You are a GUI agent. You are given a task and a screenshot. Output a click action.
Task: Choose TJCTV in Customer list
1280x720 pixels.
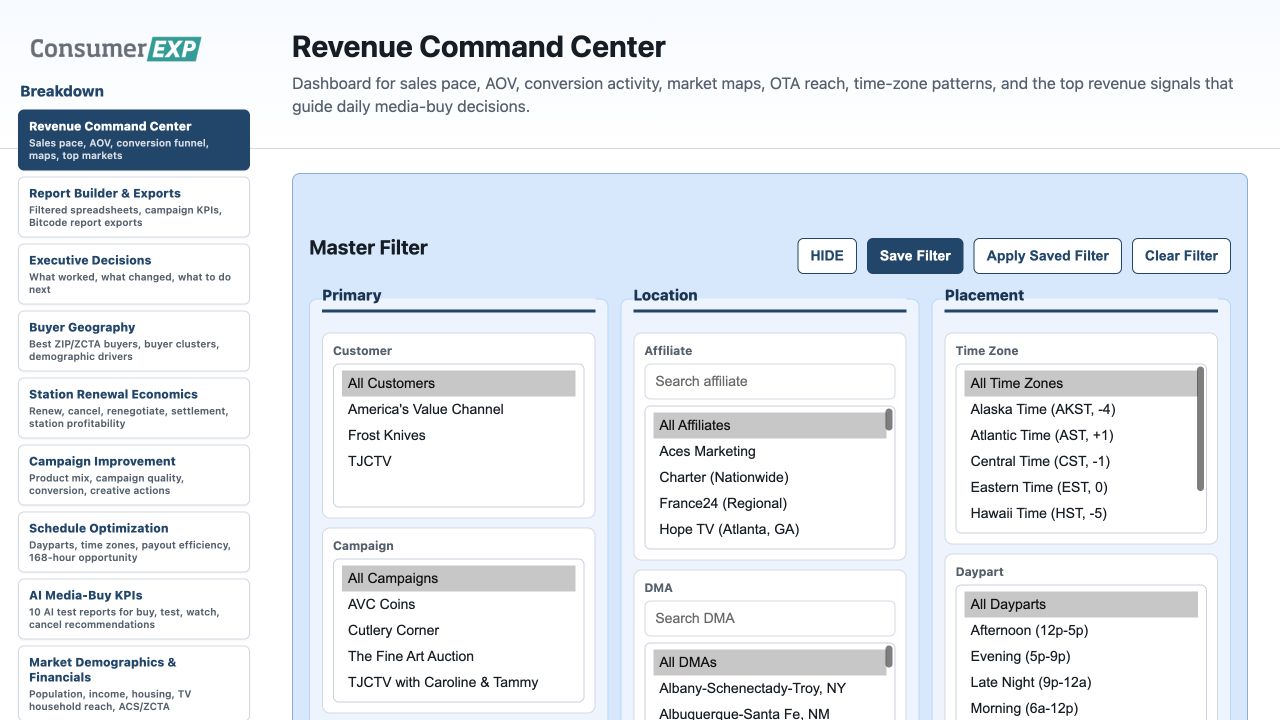459,461
